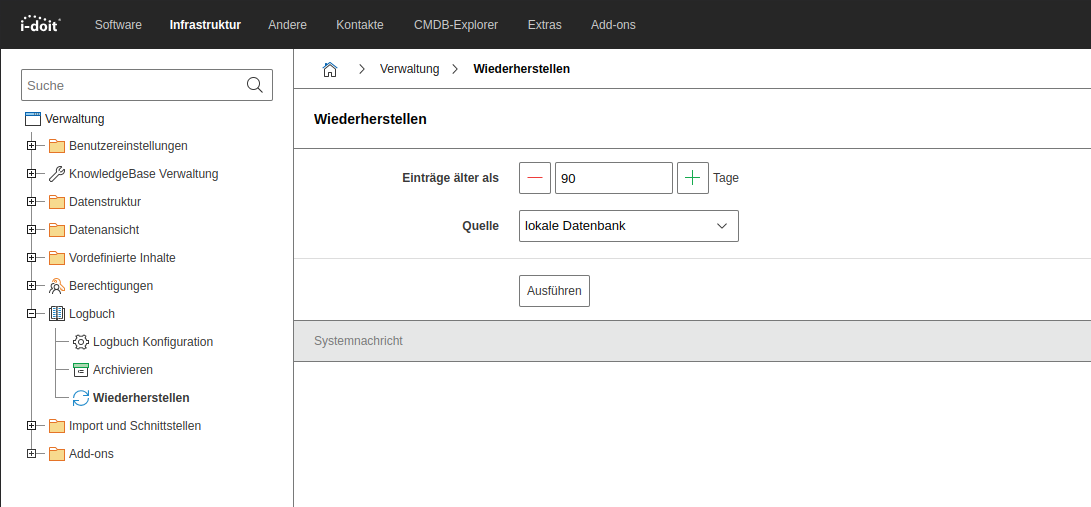
Task: Select the Datenstruktur folder in tree
Action: click(x=104, y=202)
